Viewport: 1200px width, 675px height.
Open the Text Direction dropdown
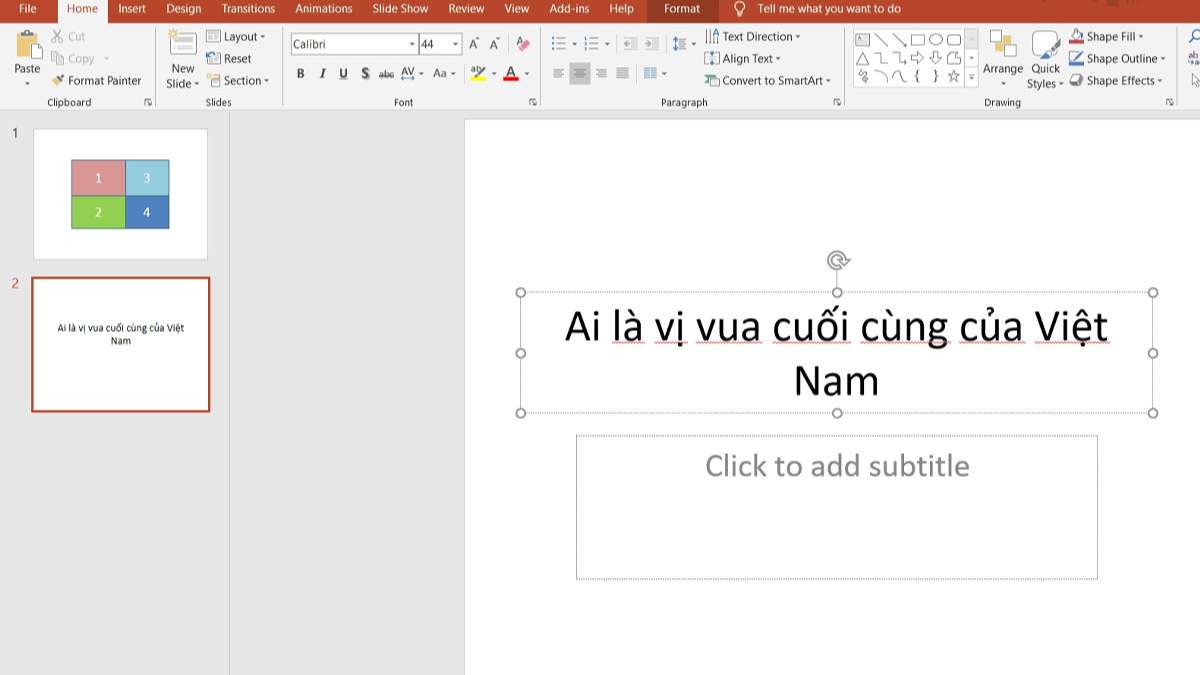(752, 36)
